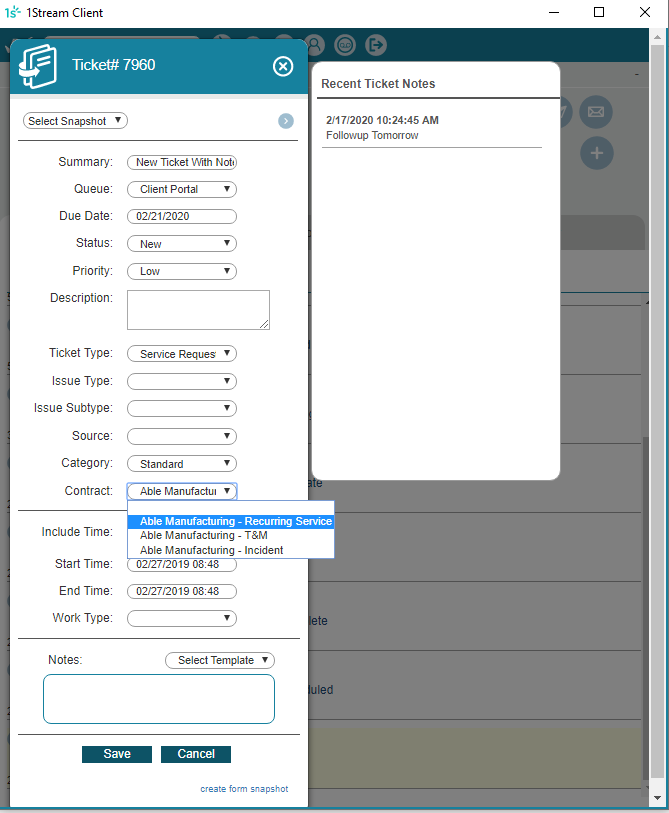This screenshot has width=669, height=813.
Task: Click the Due Date field 02/21/2020
Action: [182, 216]
